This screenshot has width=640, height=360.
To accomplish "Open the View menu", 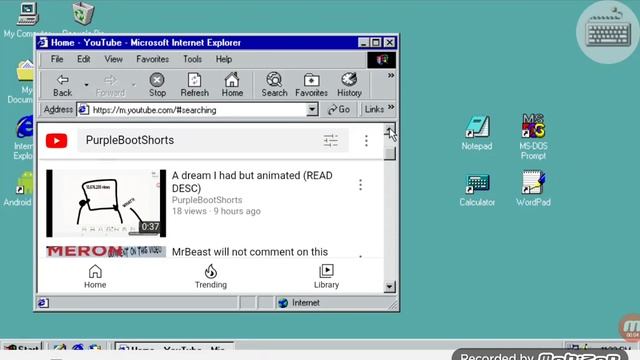I will click(113, 59).
